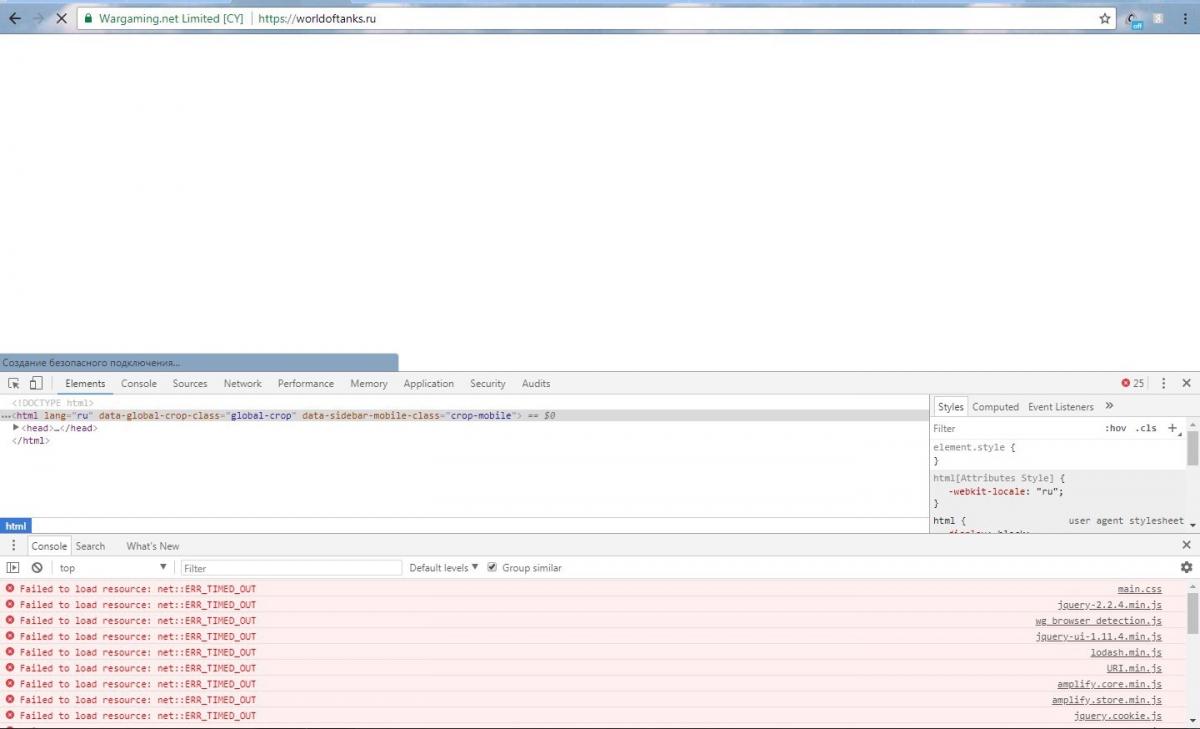Select the Event Listeners tab

point(1061,407)
